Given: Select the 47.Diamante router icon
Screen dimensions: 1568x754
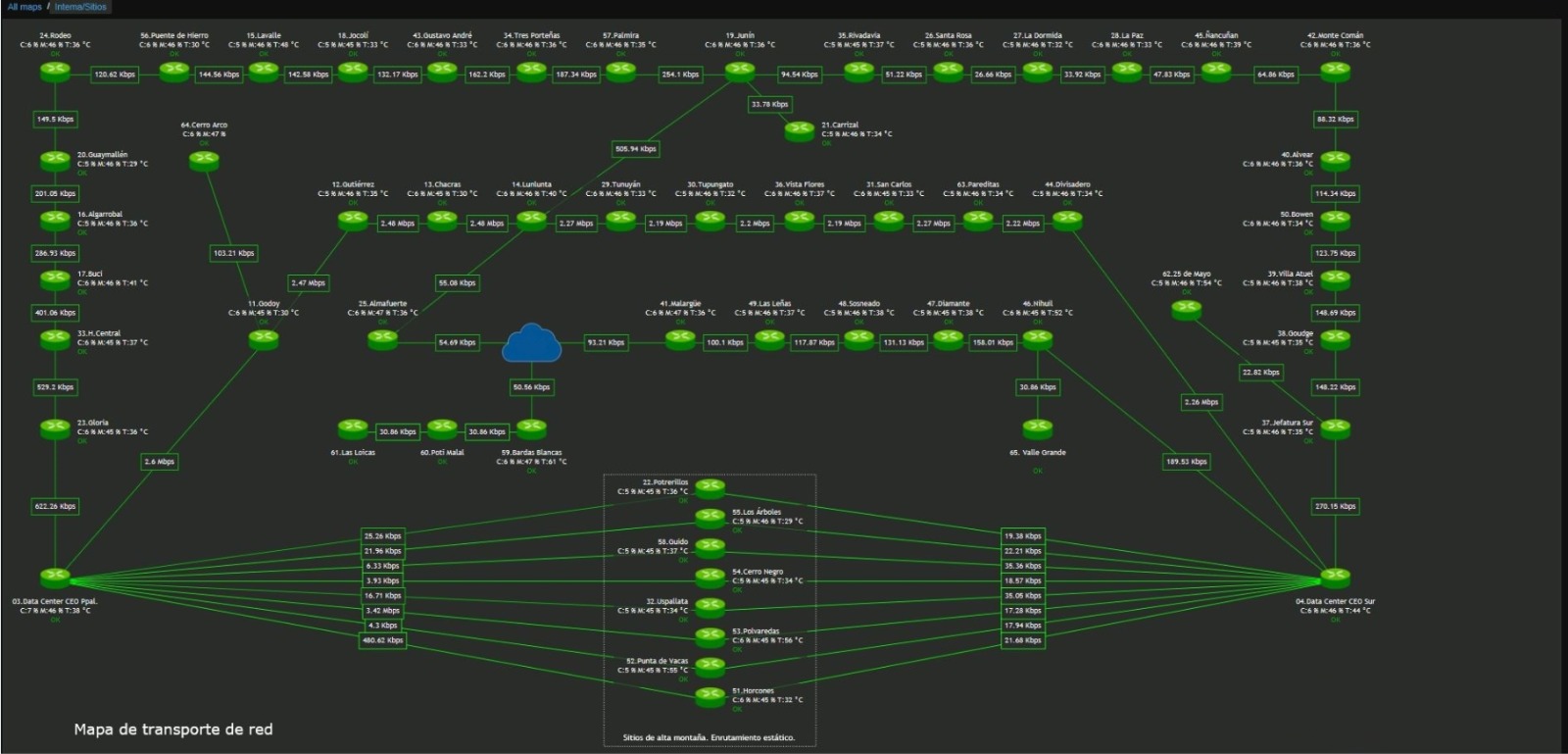Looking at the screenshot, I should click(948, 339).
